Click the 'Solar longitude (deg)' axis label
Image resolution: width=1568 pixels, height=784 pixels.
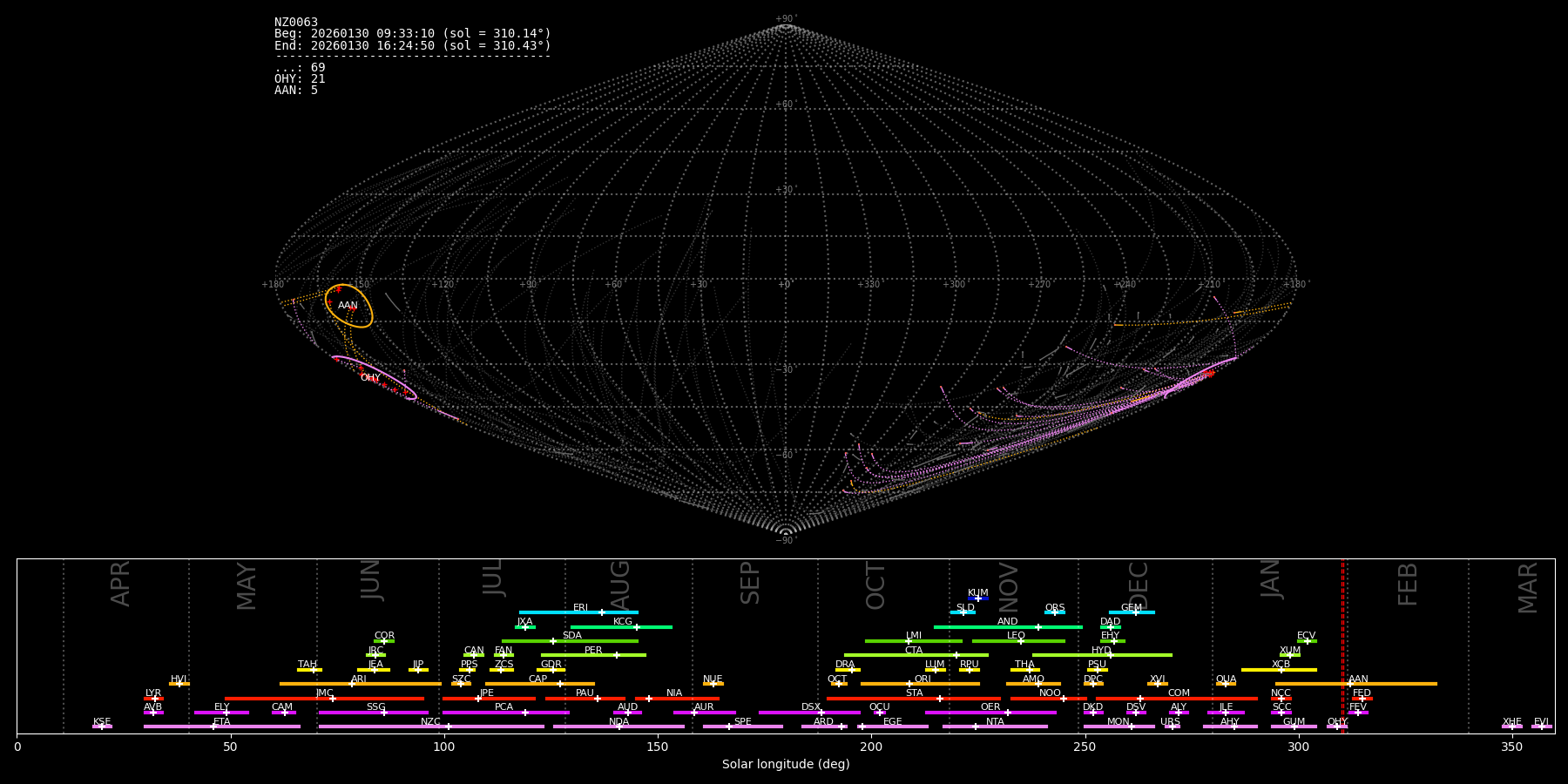786,765
